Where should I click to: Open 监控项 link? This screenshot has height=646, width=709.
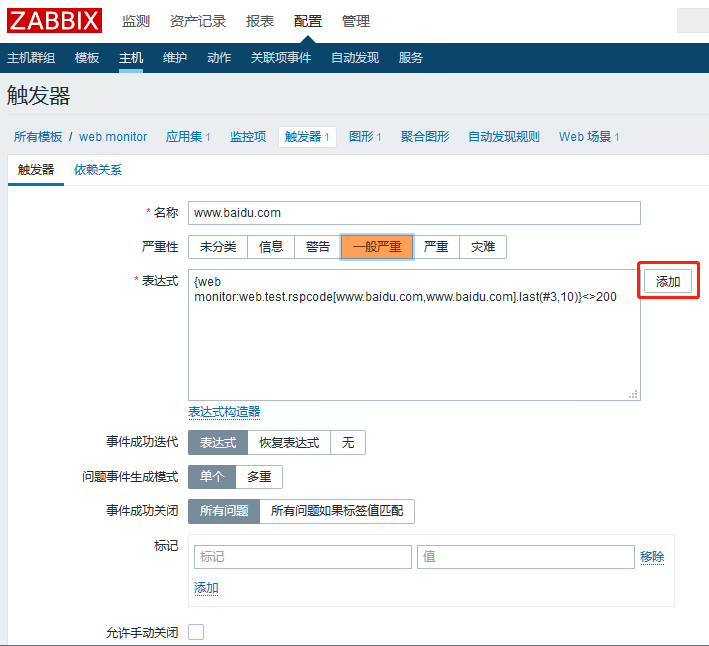[x=248, y=137]
